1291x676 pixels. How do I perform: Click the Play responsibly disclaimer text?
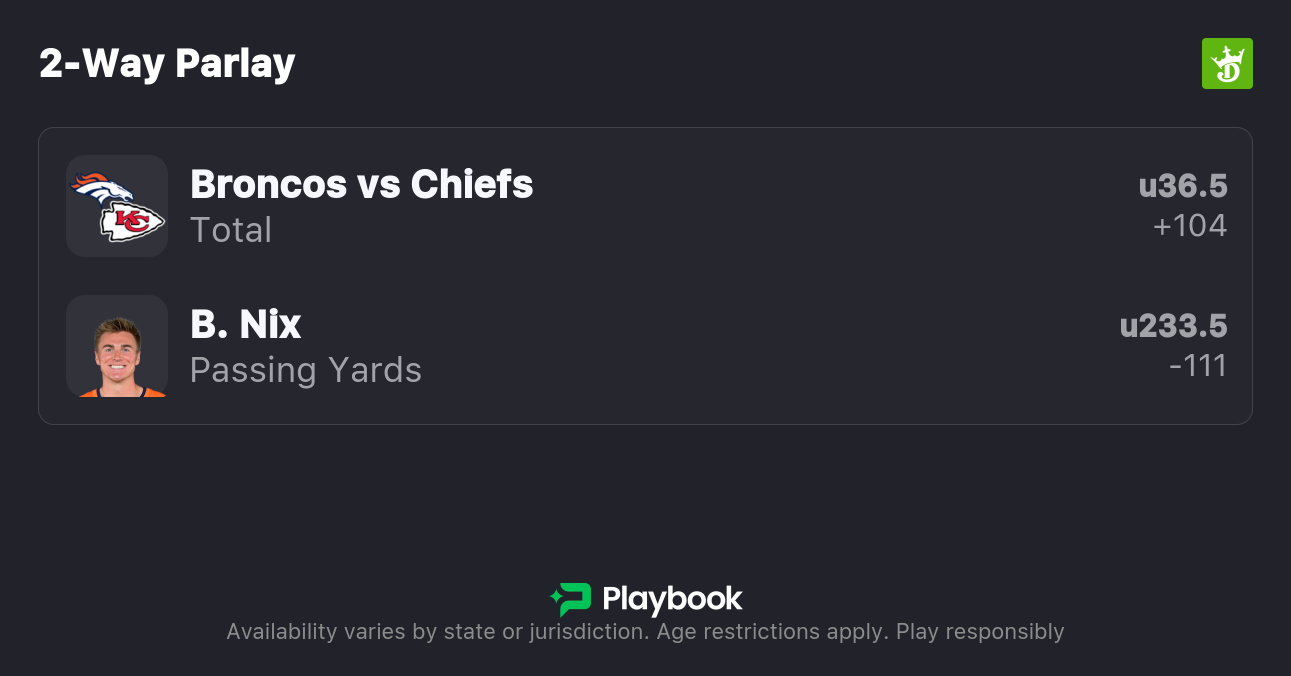(980, 632)
